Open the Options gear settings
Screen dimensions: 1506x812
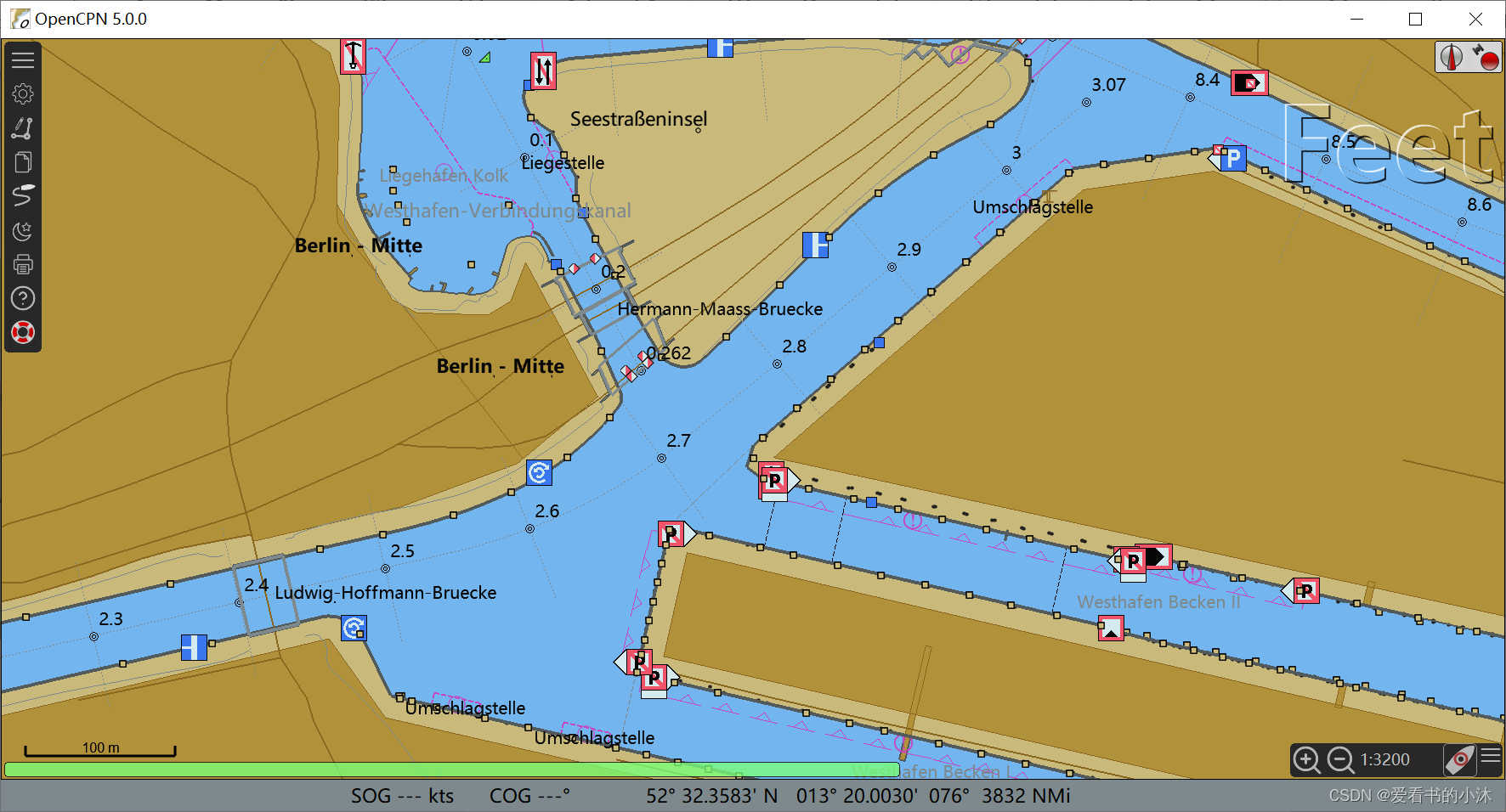pos(23,93)
